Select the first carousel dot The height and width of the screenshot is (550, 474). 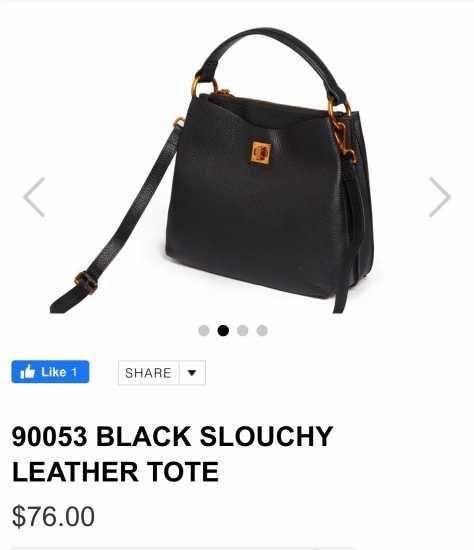pos(204,330)
